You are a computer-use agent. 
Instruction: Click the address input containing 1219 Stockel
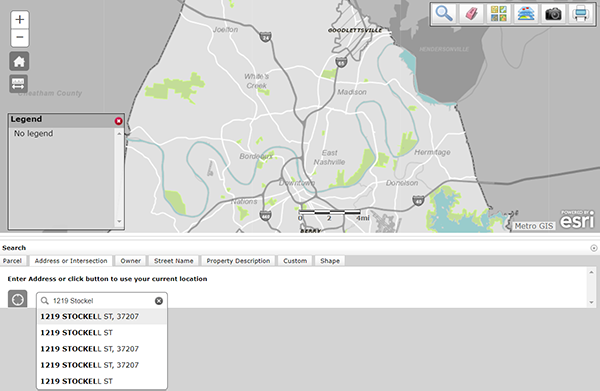pyautogui.click(x=102, y=301)
